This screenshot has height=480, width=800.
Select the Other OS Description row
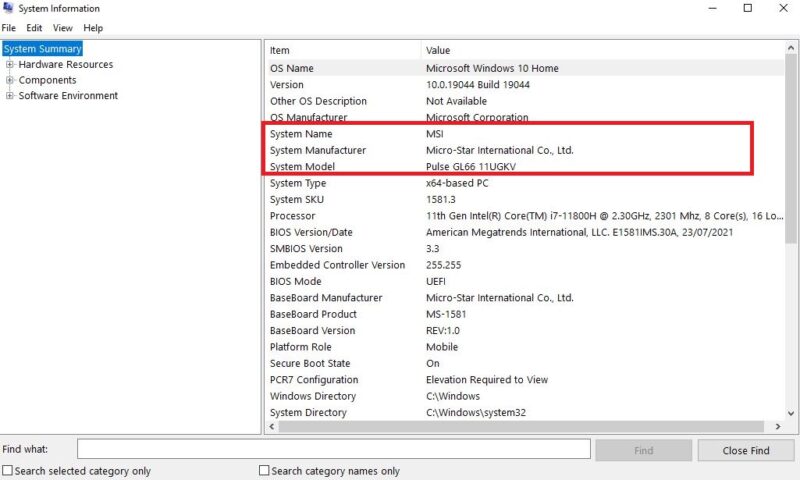click(x=526, y=101)
